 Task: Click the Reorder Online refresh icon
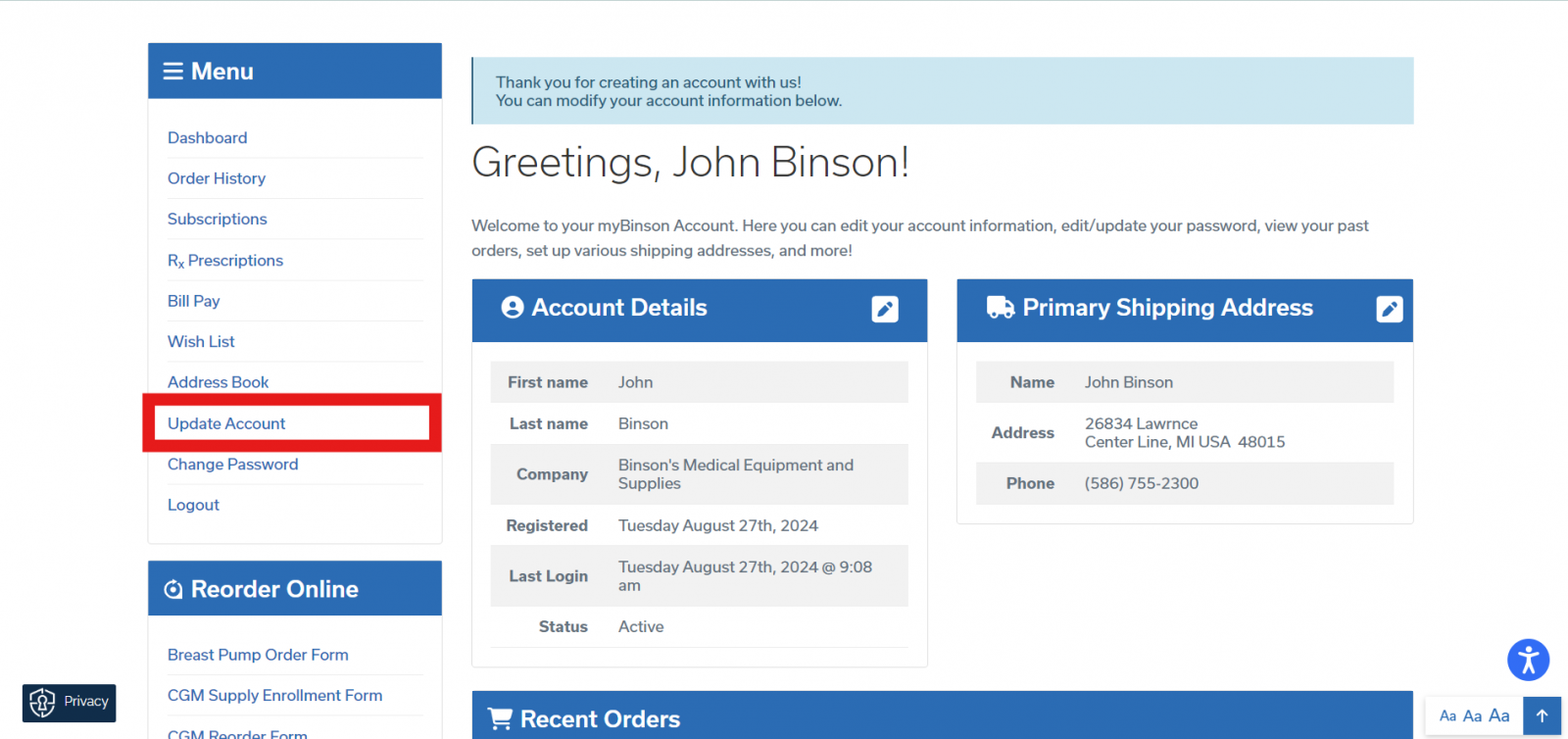tap(173, 589)
